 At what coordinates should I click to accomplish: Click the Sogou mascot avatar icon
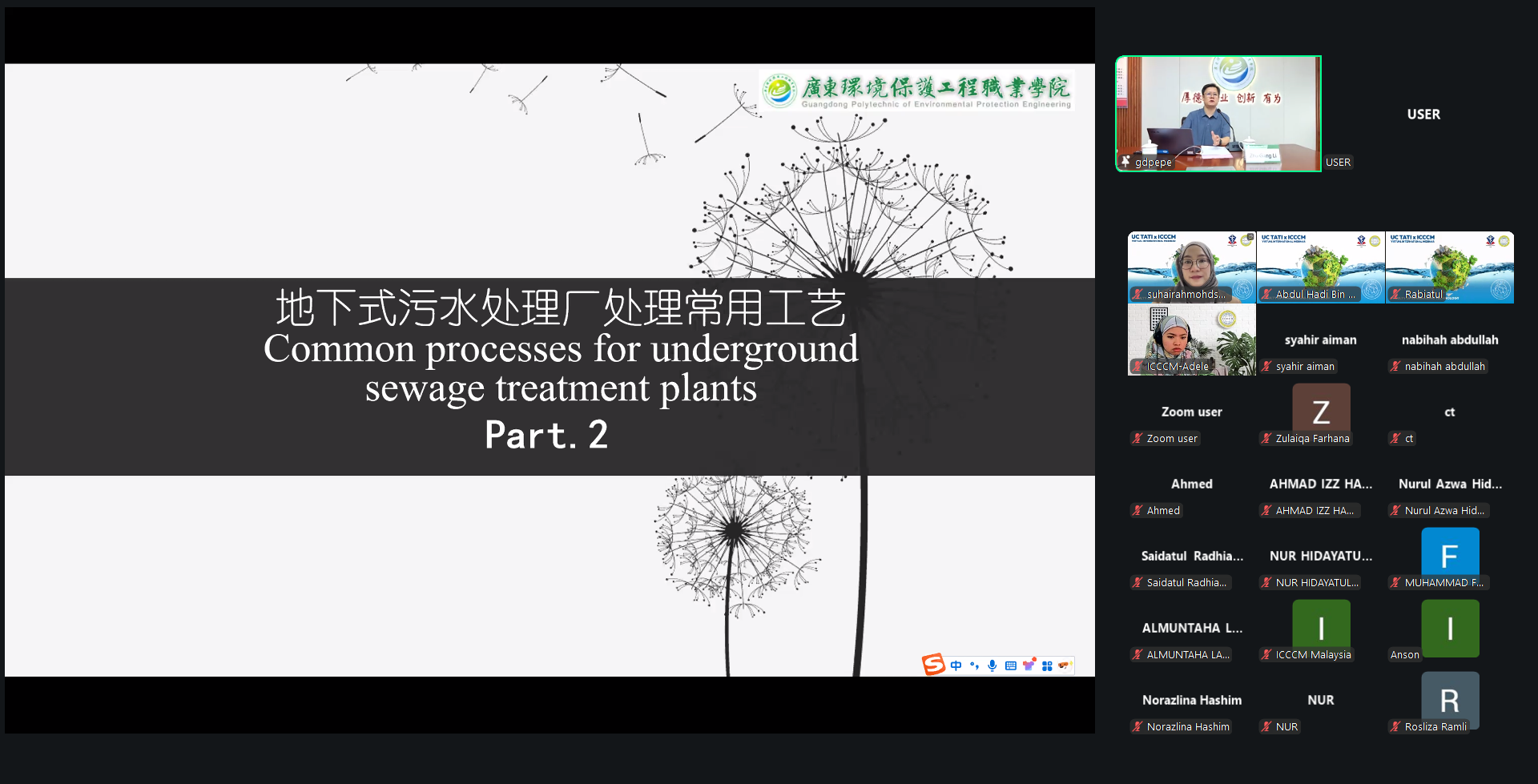coord(1065,665)
